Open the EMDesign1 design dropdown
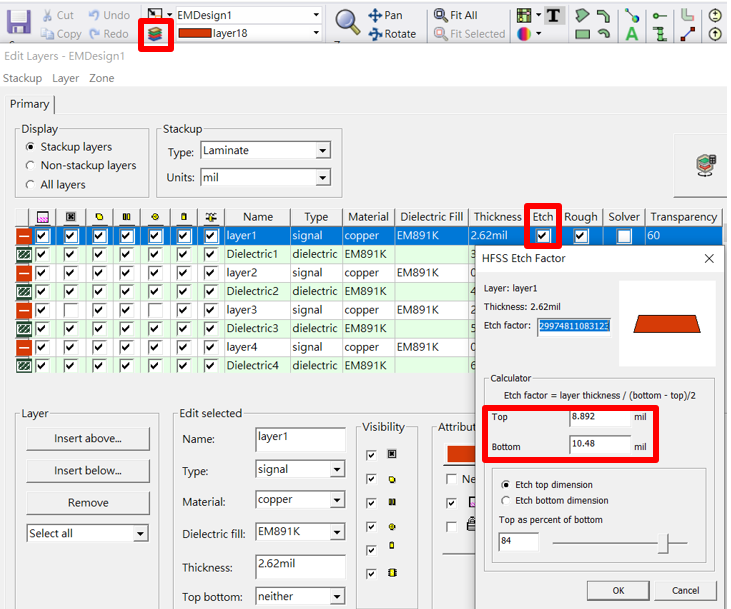731x609 pixels. tap(316, 15)
